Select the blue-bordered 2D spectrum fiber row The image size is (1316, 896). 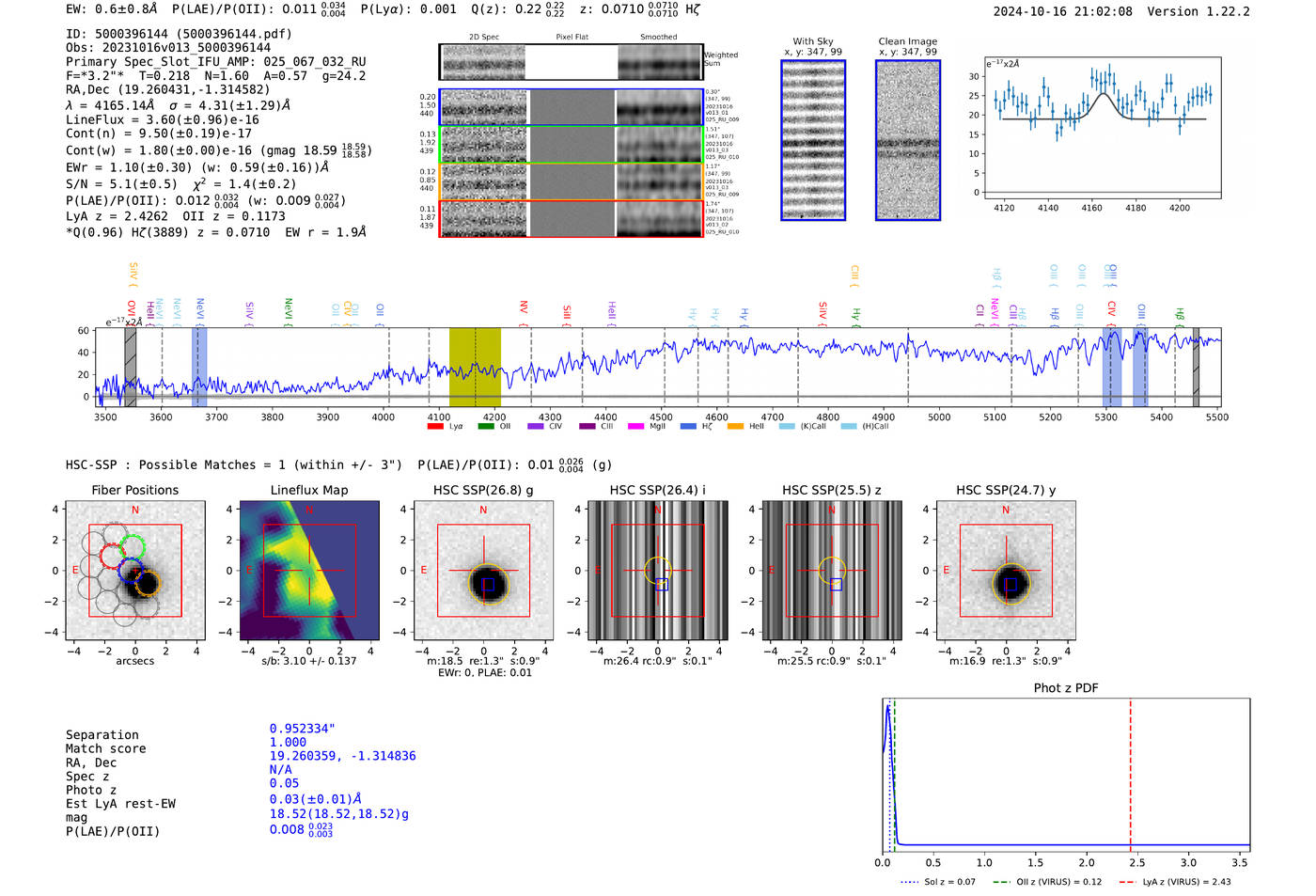click(572, 107)
